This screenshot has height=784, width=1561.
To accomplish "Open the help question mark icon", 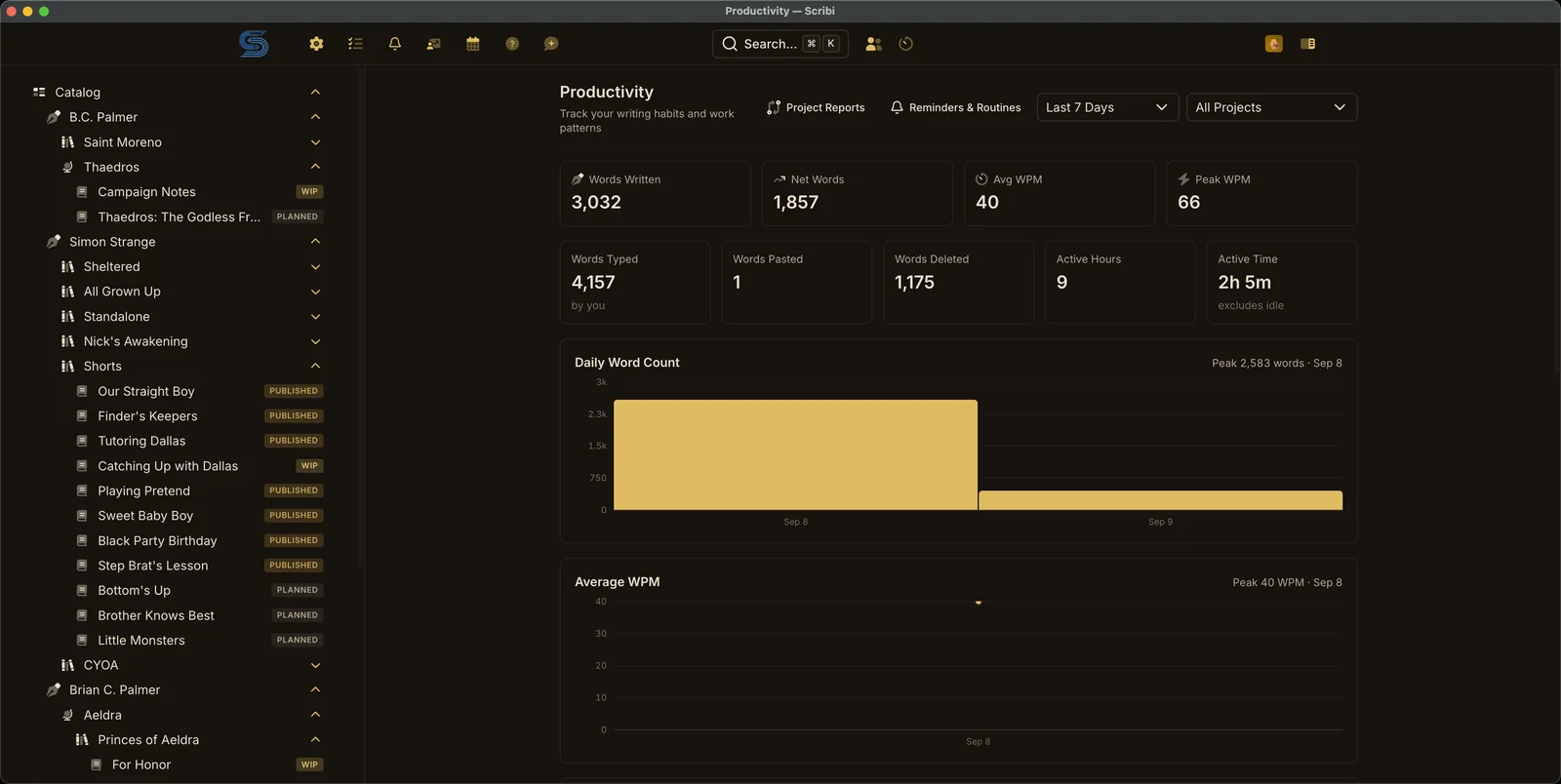I will (x=512, y=44).
